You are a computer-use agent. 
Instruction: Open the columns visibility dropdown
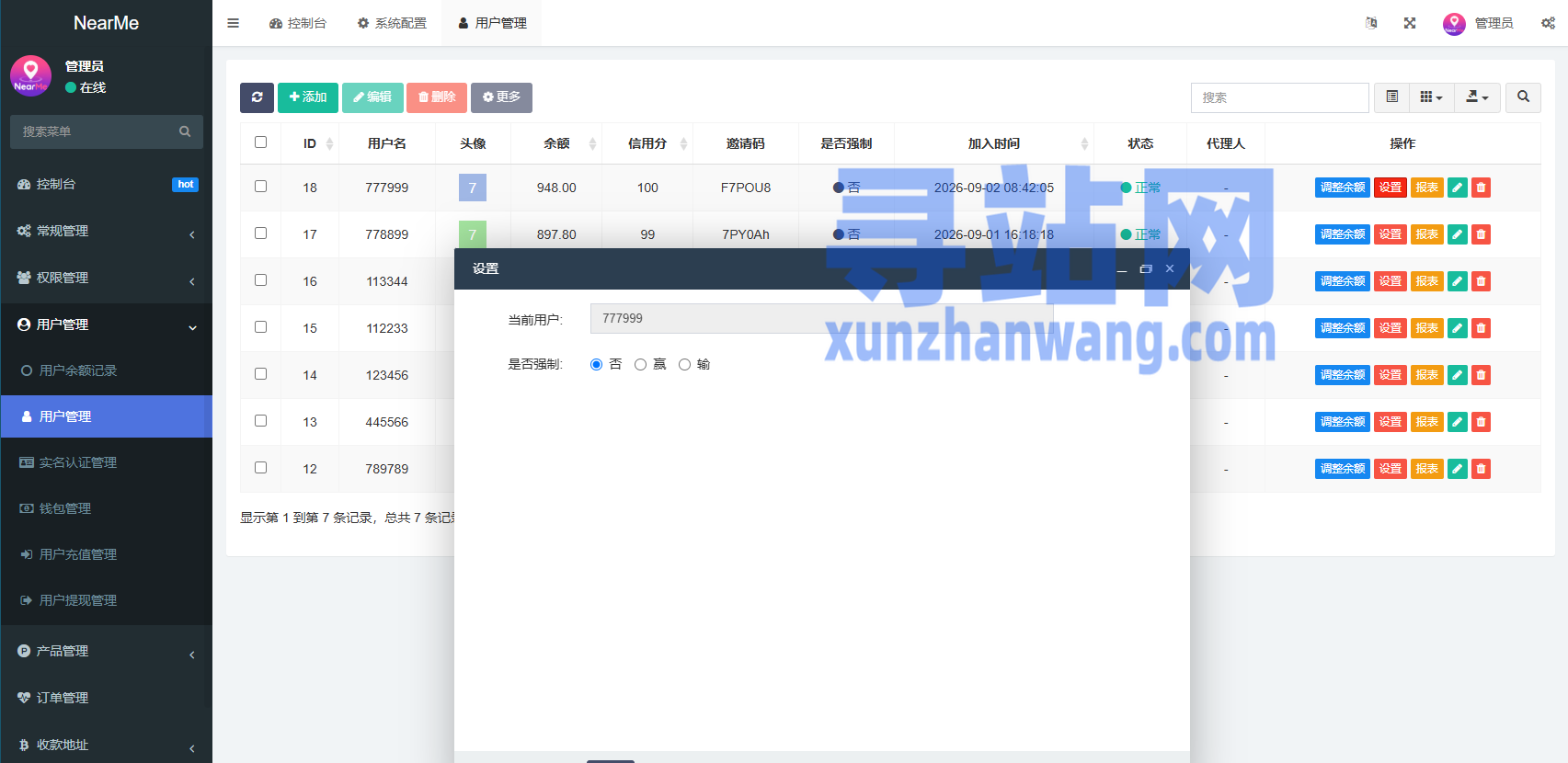[1431, 97]
